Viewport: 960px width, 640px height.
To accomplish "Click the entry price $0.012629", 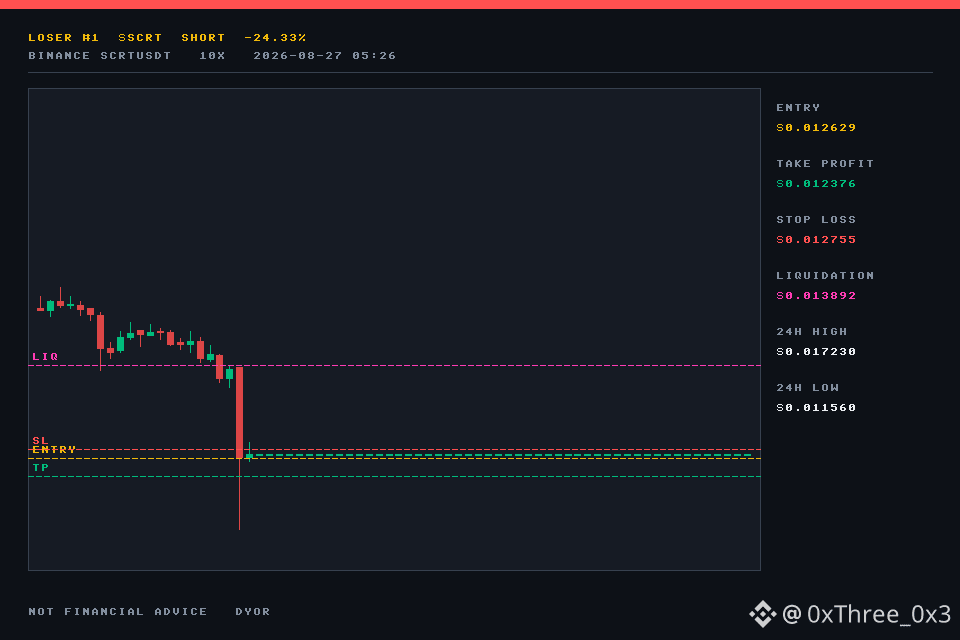I will point(816,127).
